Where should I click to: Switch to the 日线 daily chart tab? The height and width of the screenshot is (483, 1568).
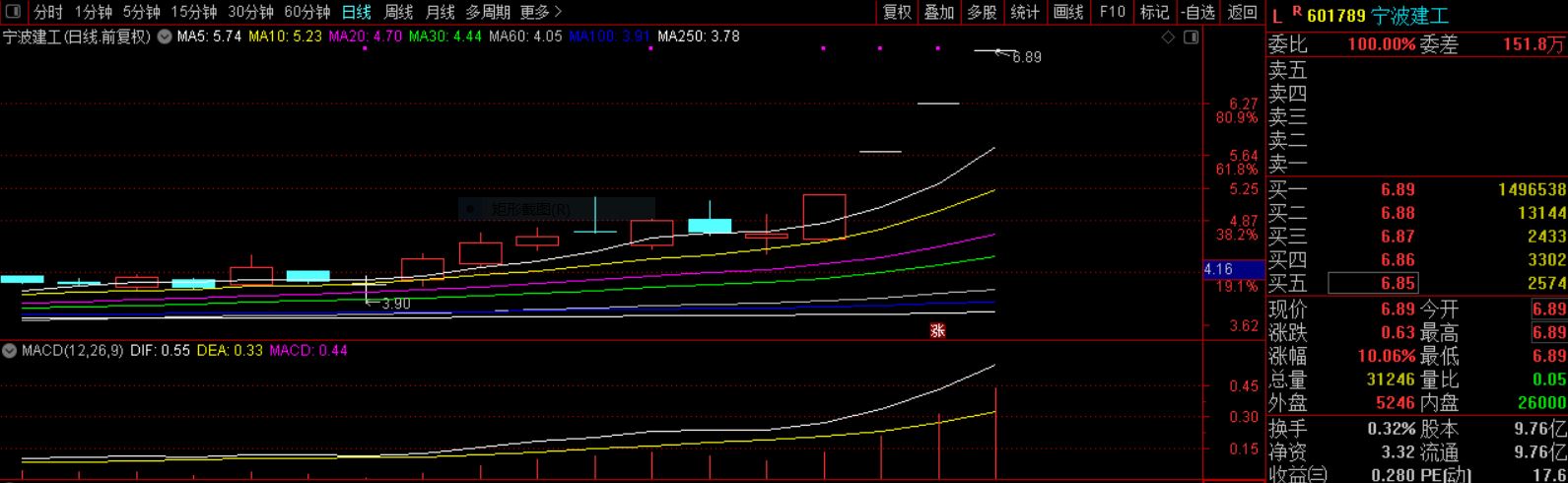(356, 12)
